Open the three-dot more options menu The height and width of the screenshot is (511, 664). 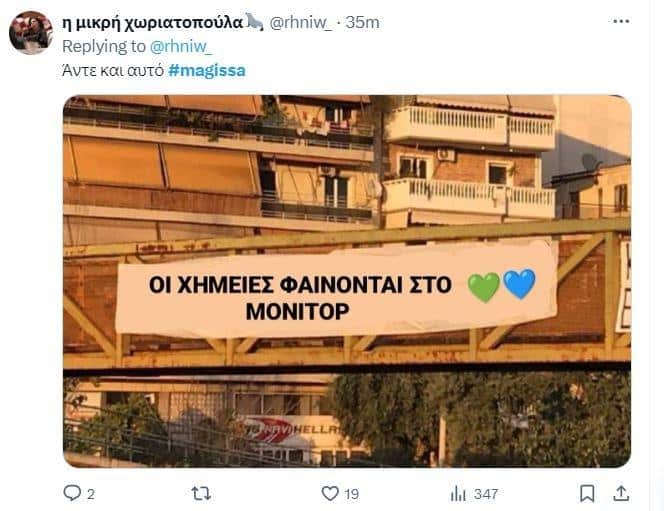pos(621,21)
